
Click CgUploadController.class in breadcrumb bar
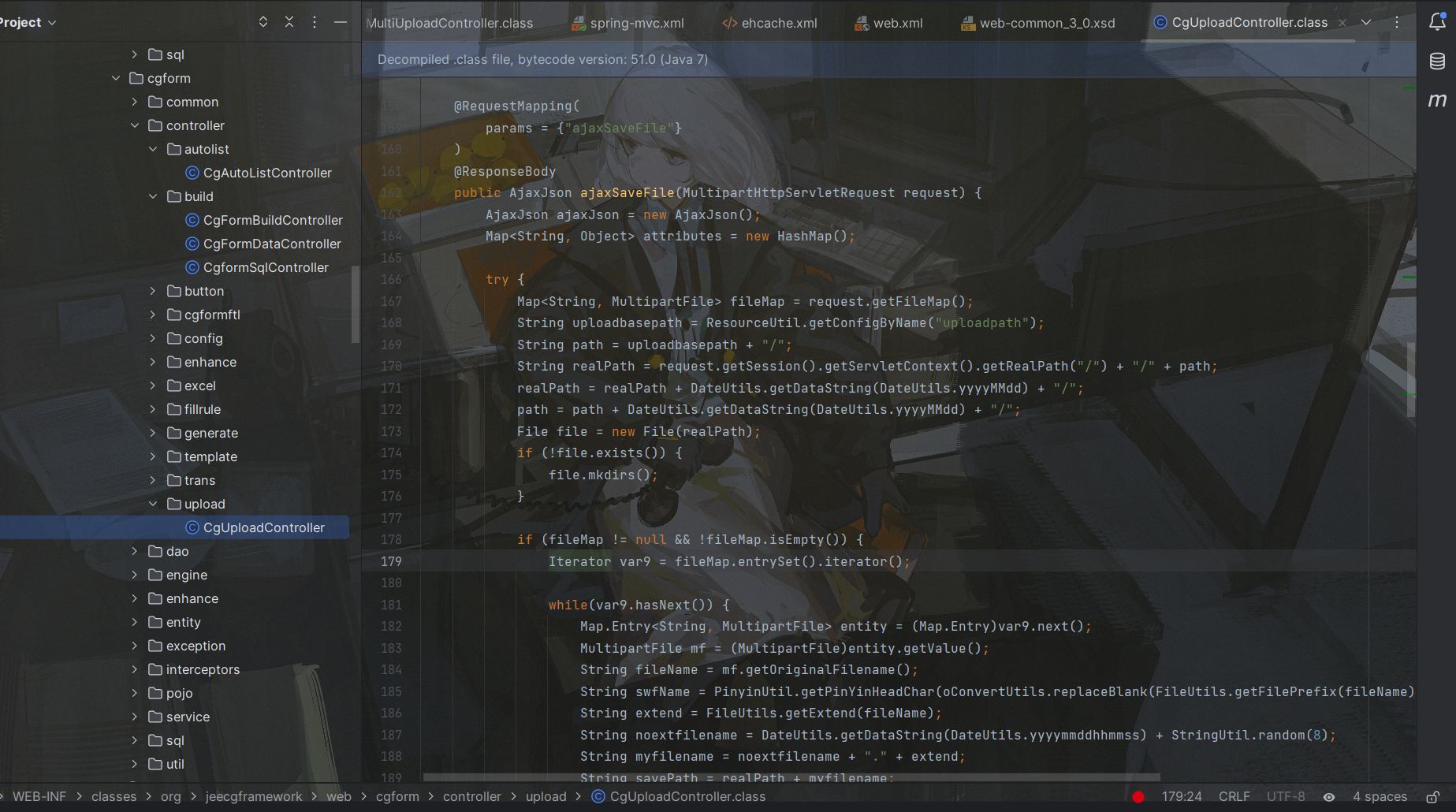point(679,797)
